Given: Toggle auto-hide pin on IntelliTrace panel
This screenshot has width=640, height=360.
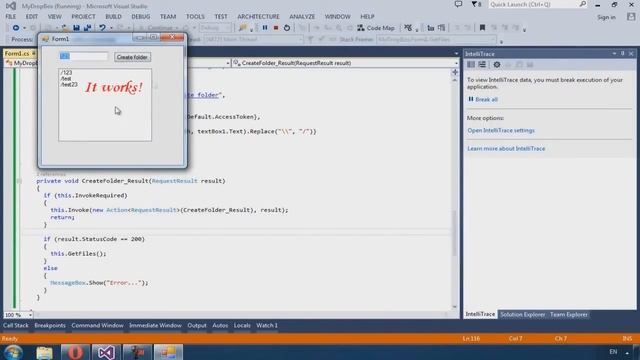Looking at the screenshot, I should click(622, 53).
